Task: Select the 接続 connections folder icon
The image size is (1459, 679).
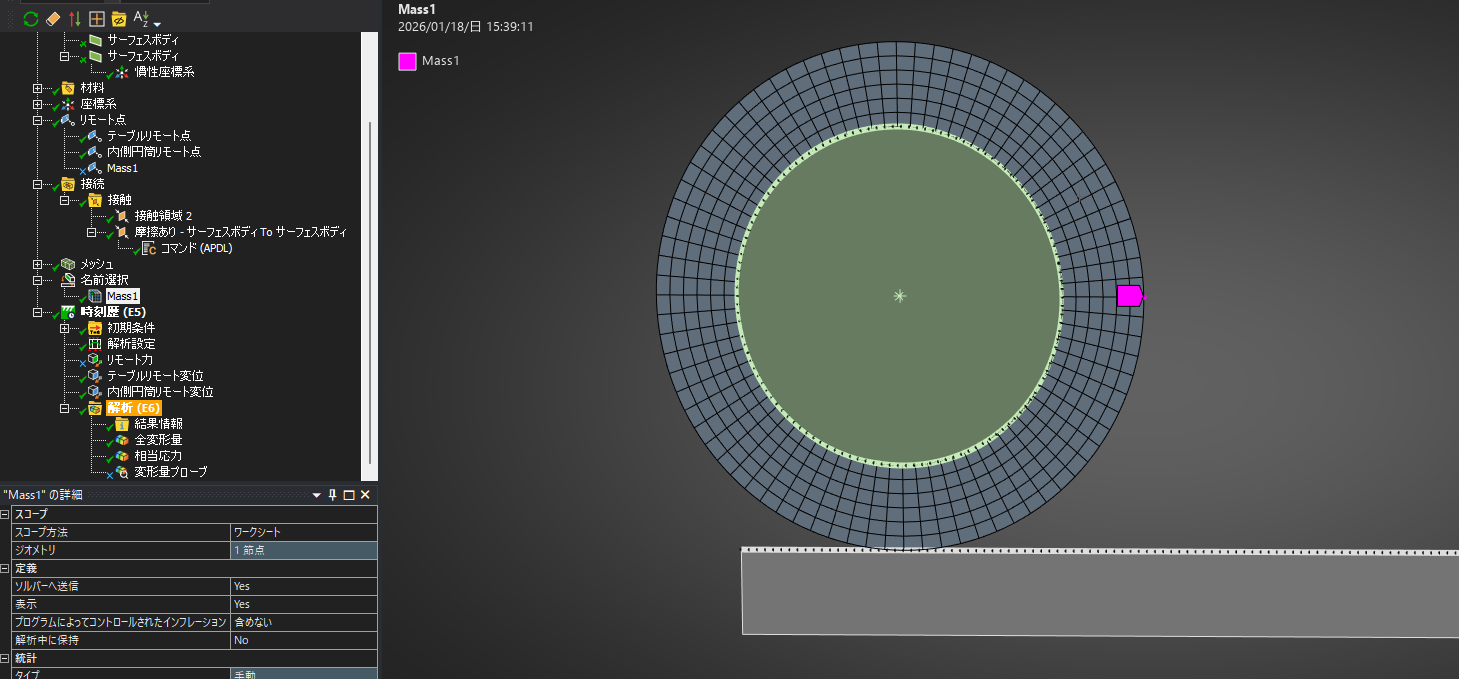Action: [x=68, y=184]
